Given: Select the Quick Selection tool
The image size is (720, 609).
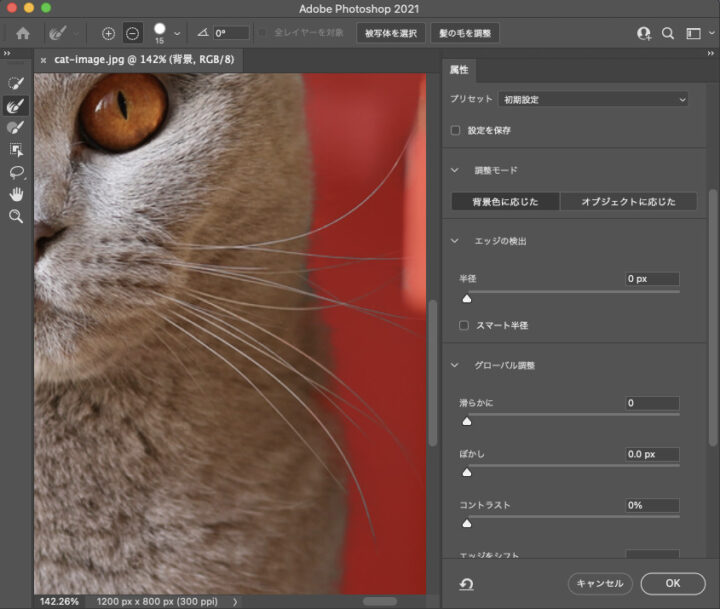Looking at the screenshot, I should click(x=16, y=83).
